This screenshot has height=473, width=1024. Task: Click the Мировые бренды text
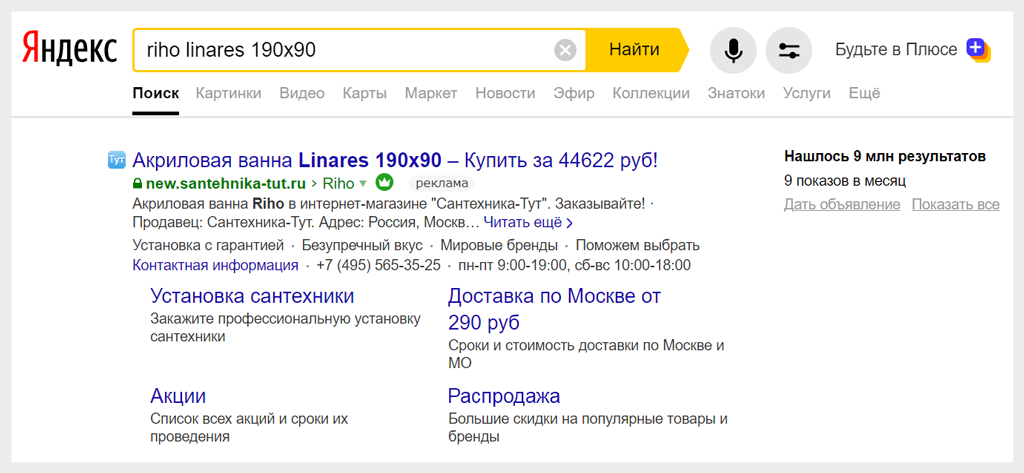tap(499, 246)
